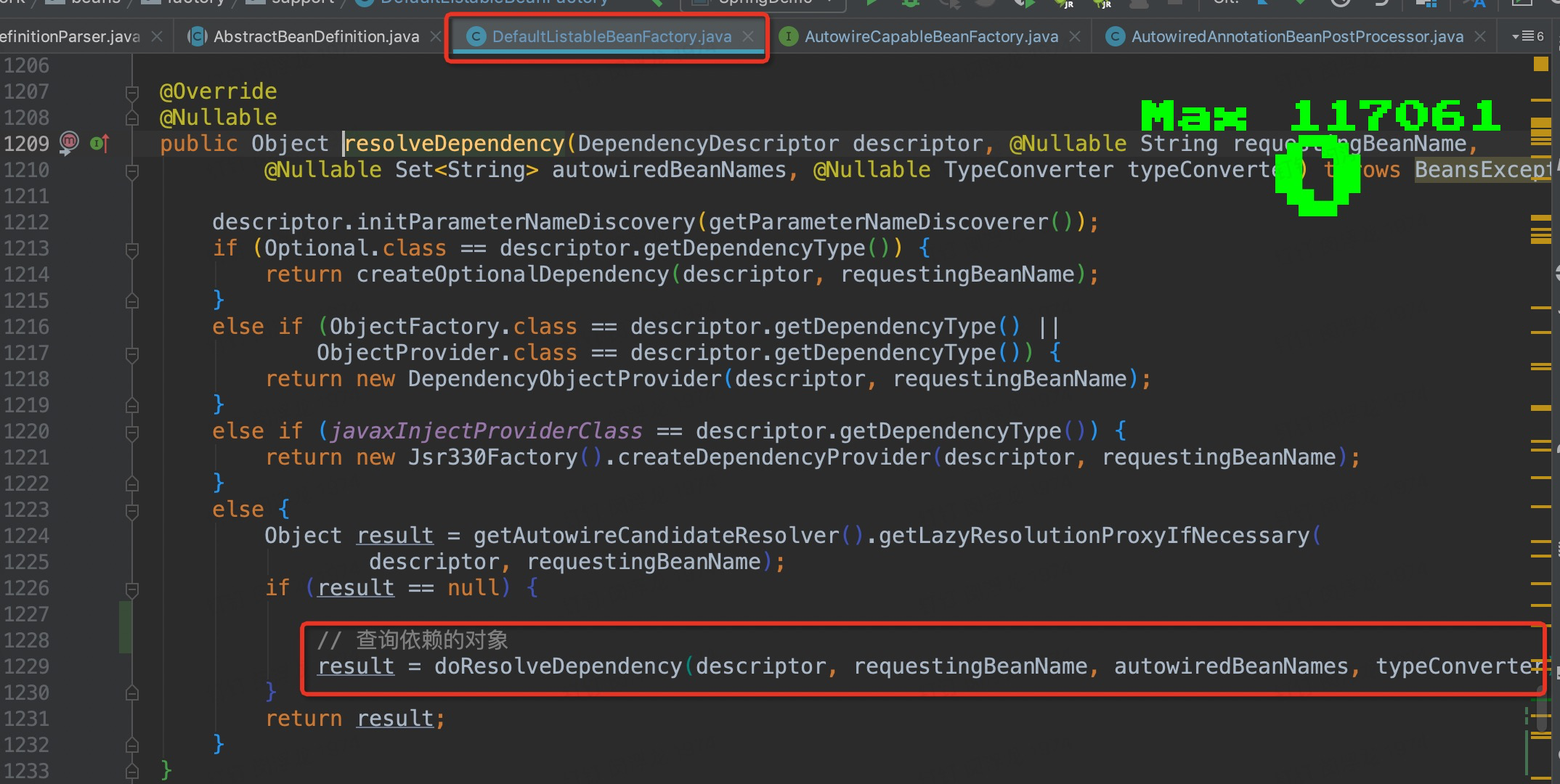Click the return result statement on line 1231
Viewport: 1560px width, 784px height.
(355, 719)
